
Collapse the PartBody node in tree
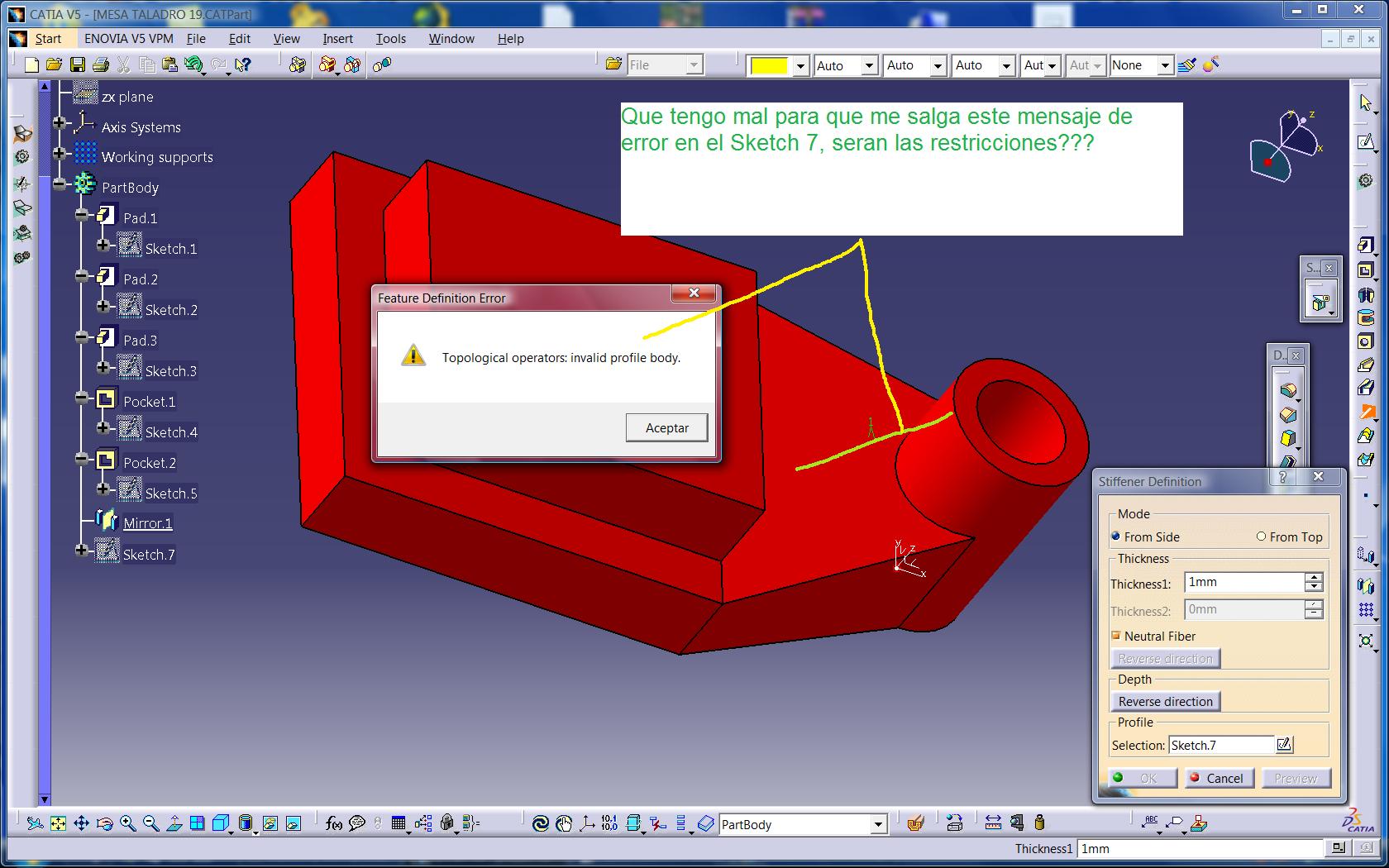coord(59,184)
